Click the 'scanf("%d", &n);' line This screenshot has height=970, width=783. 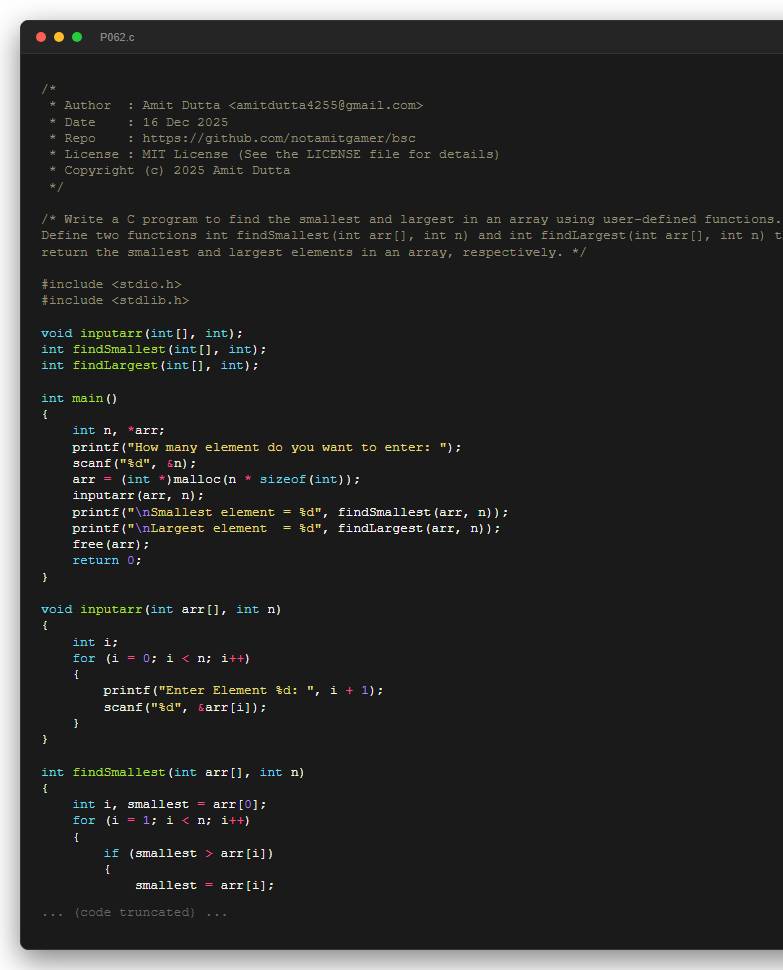pyautogui.click(x=134, y=463)
